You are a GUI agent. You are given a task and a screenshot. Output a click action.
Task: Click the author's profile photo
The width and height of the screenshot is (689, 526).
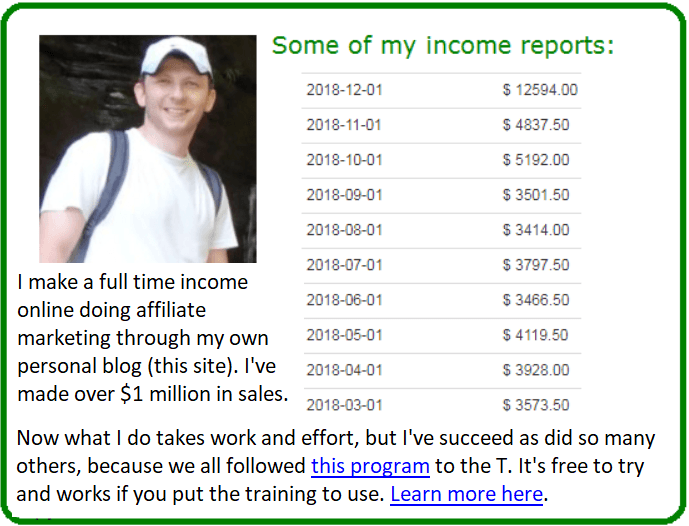pyautogui.click(x=148, y=149)
